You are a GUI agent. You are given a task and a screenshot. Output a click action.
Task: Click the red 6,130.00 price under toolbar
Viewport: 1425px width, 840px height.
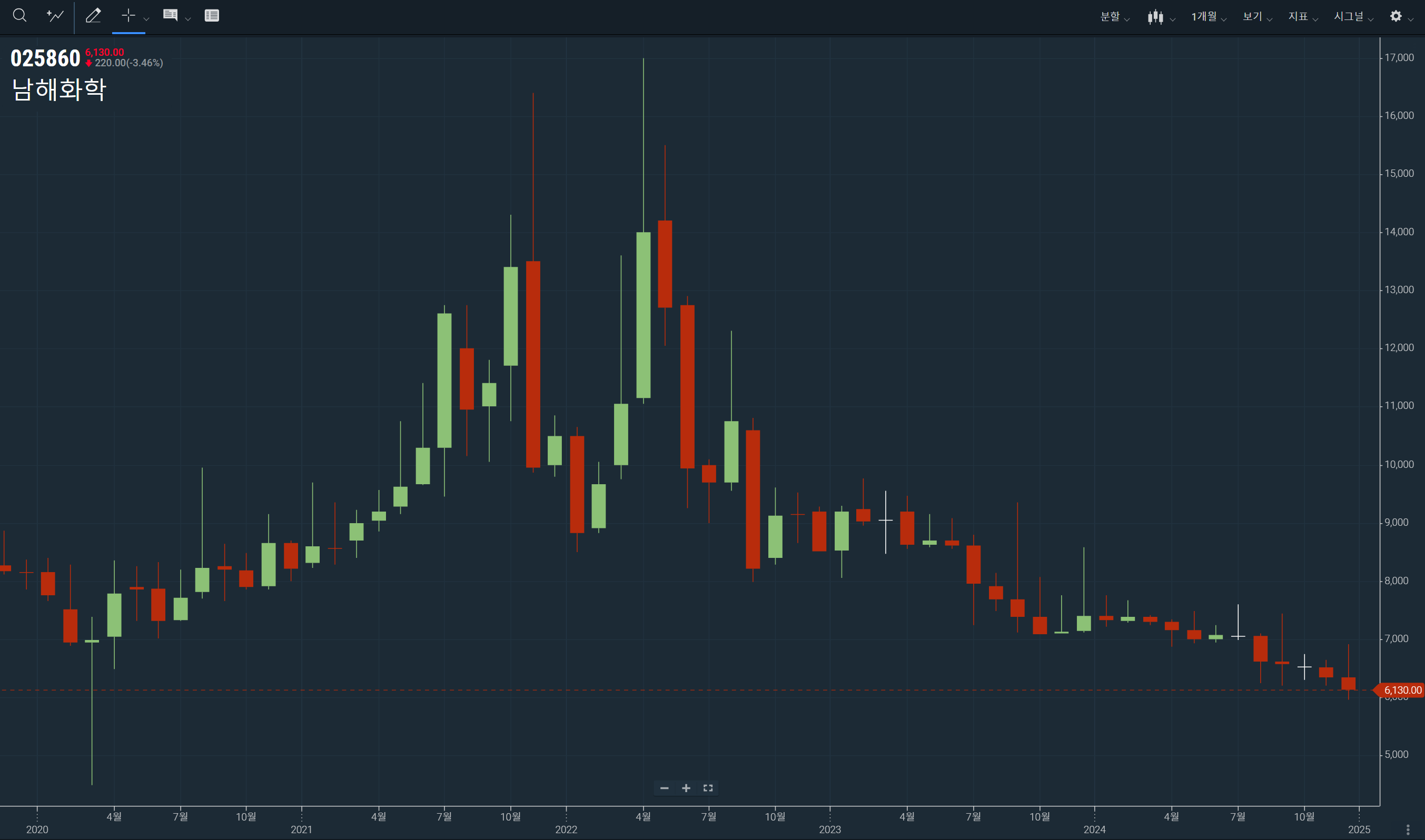[x=105, y=52]
